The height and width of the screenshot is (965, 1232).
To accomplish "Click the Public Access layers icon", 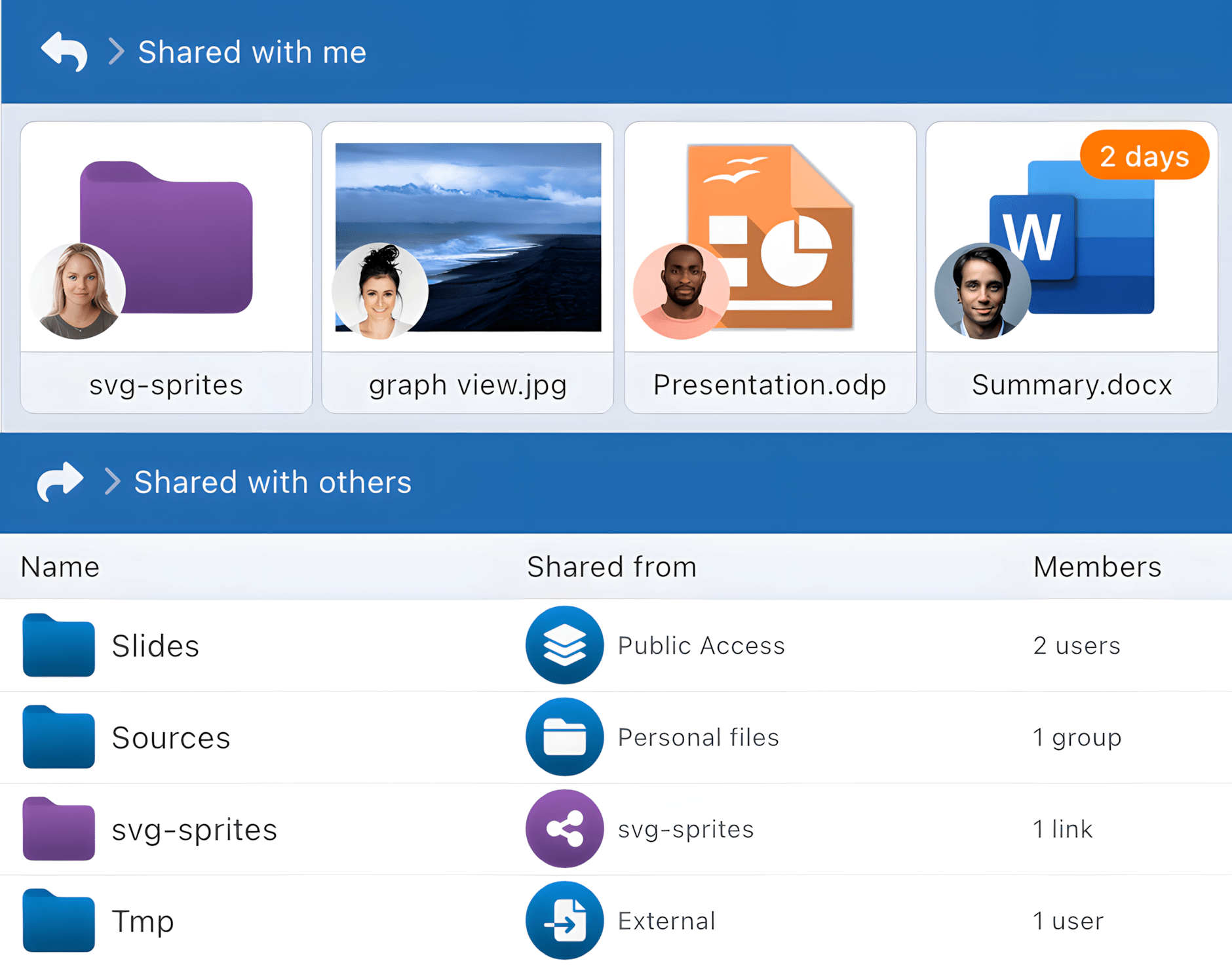I will (564, 645).
